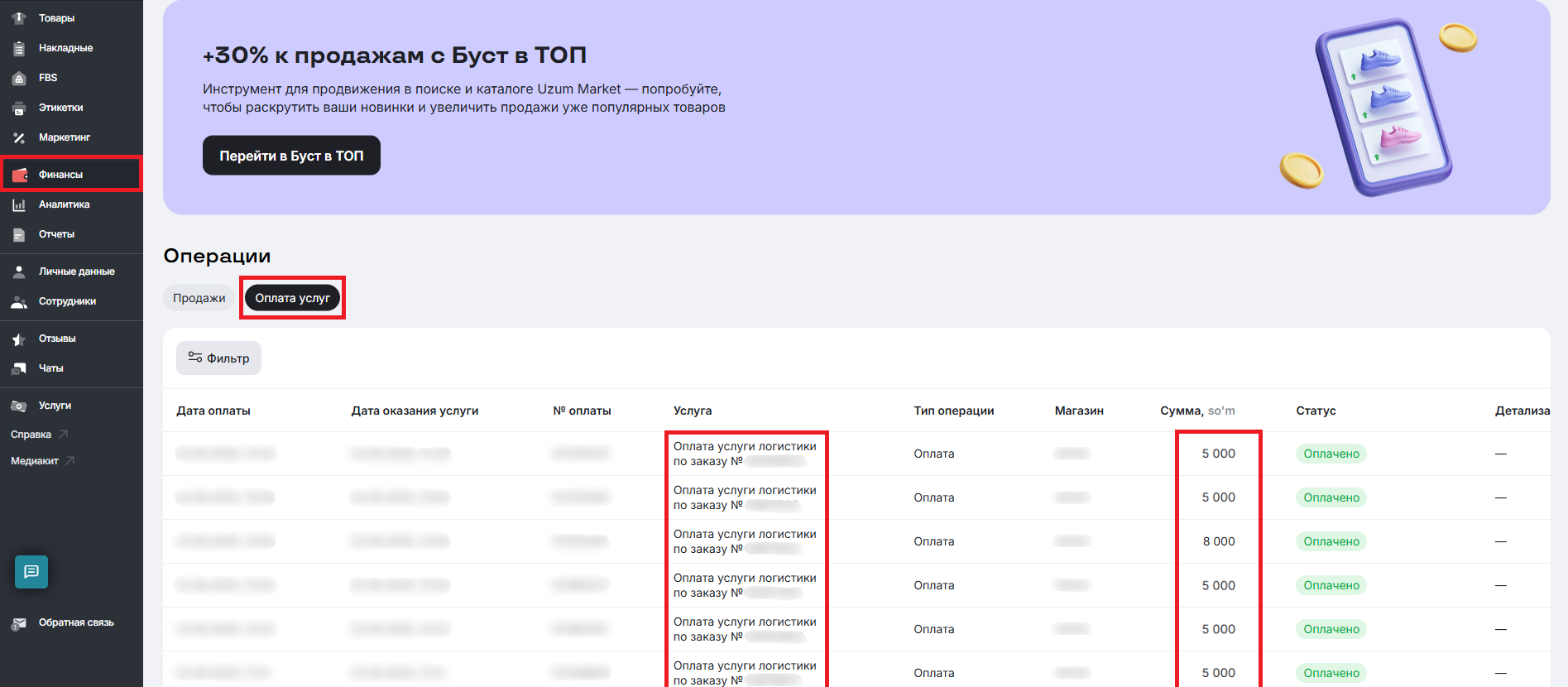Click the Дата оплаты column header
Image resolution: width=1568 pixels, height=687 pixels.
pyautogui.click(x=213, y=411)
